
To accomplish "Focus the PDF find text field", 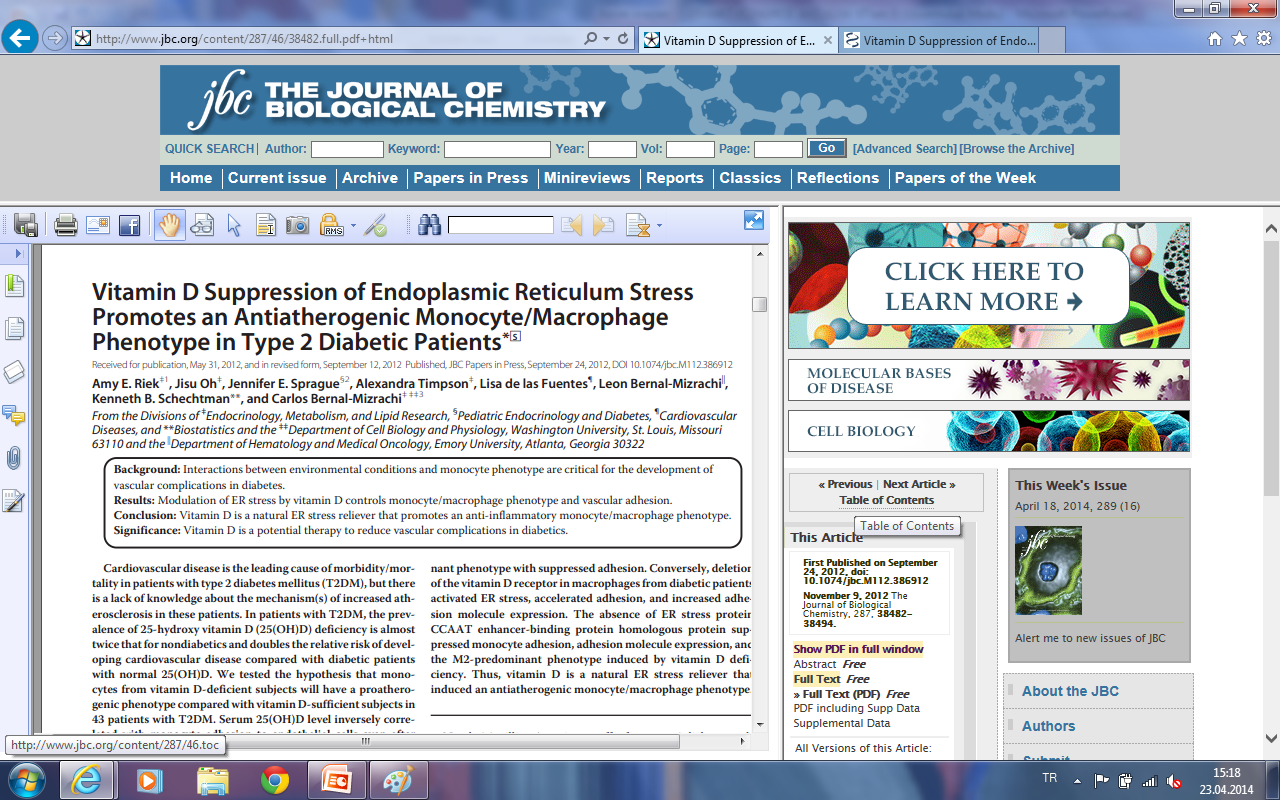I will (500, 225).
